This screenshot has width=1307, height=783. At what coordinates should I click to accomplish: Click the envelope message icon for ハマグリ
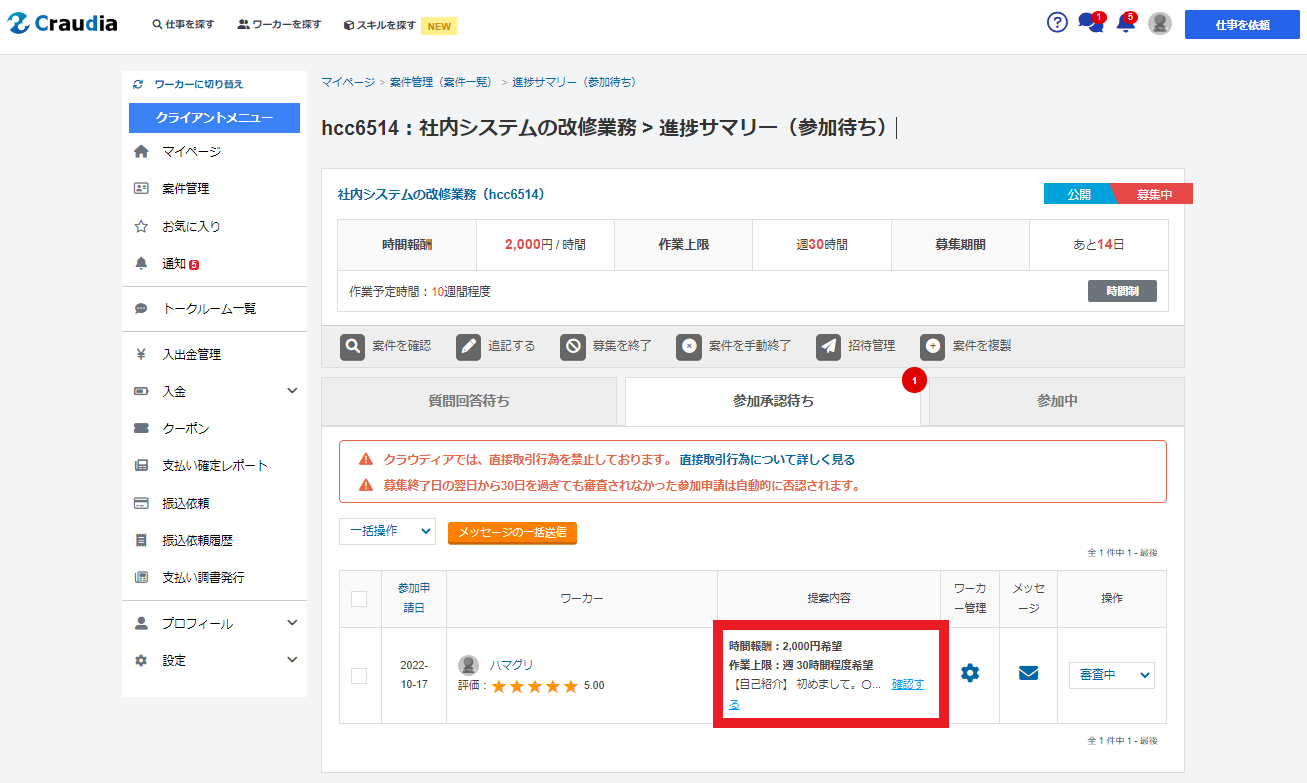(1028, 673)
